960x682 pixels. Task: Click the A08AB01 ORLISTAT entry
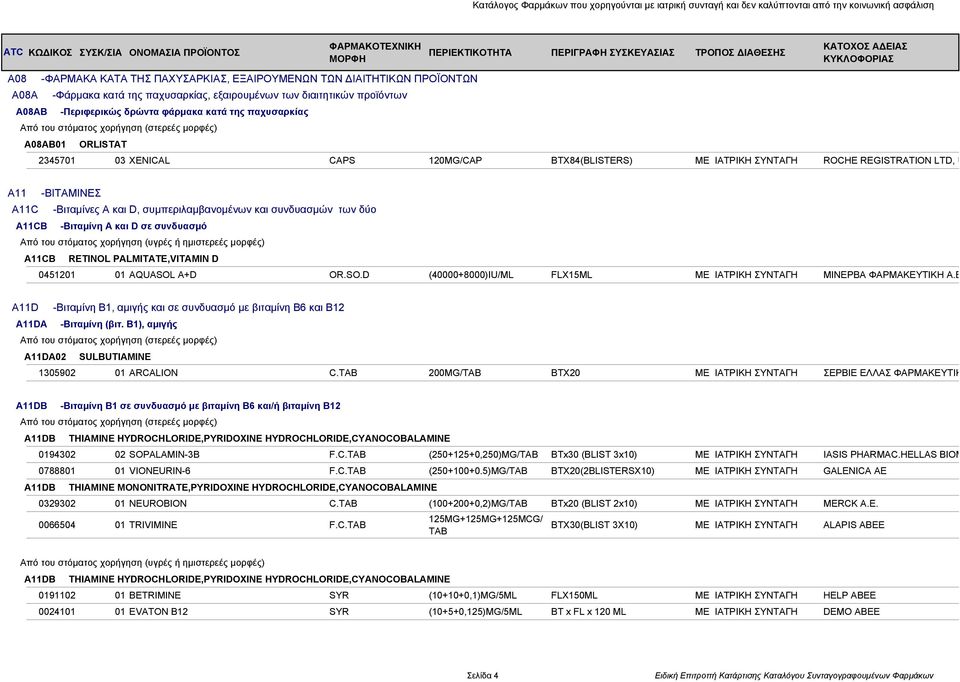click(75, 144)
